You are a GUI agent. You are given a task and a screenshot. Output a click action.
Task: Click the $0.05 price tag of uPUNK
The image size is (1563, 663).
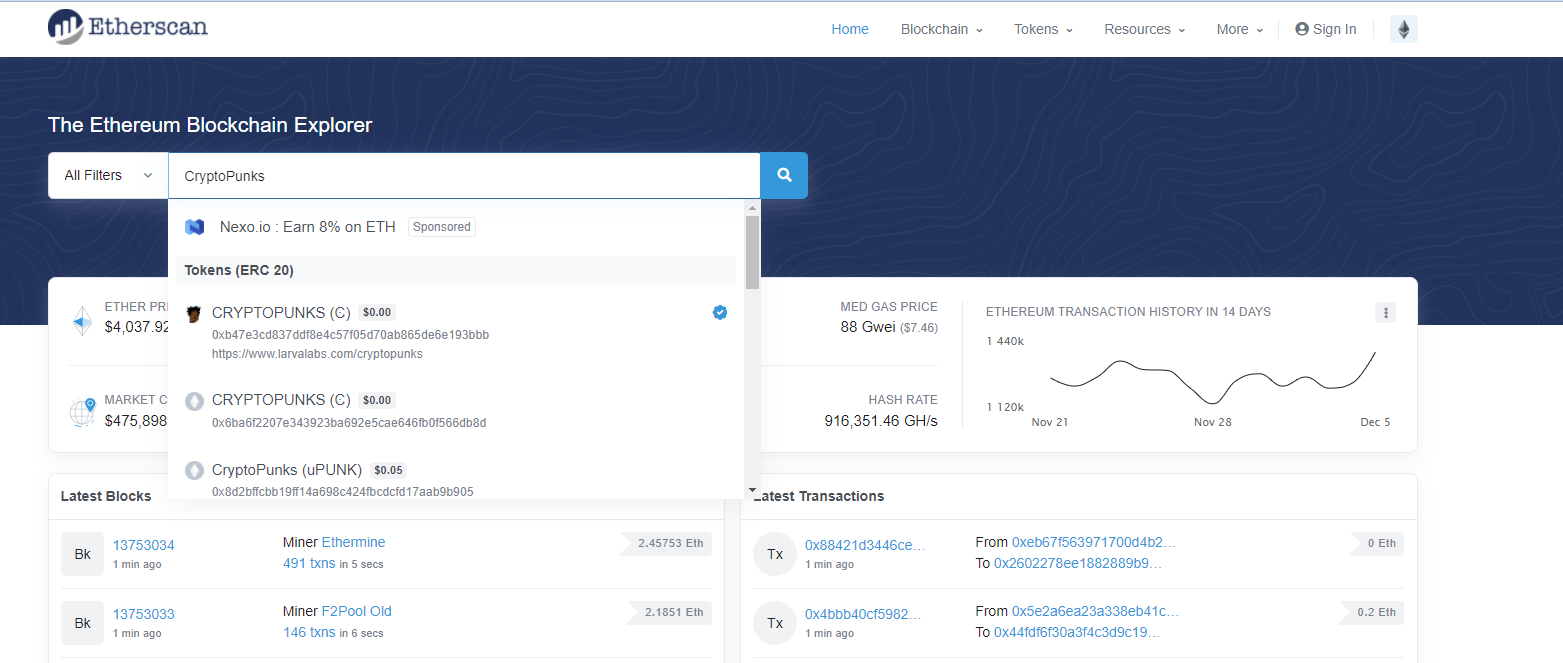[388, 470]
